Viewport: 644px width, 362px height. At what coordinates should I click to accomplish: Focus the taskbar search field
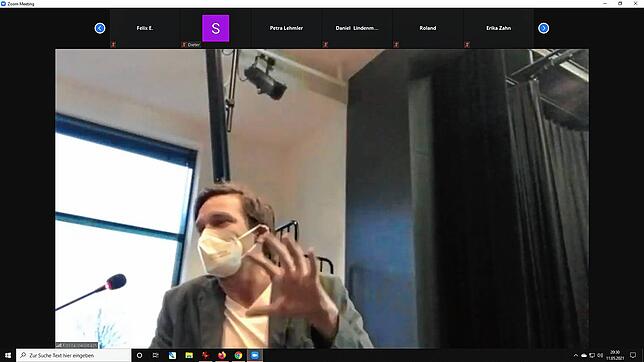(x=74, y=355)
